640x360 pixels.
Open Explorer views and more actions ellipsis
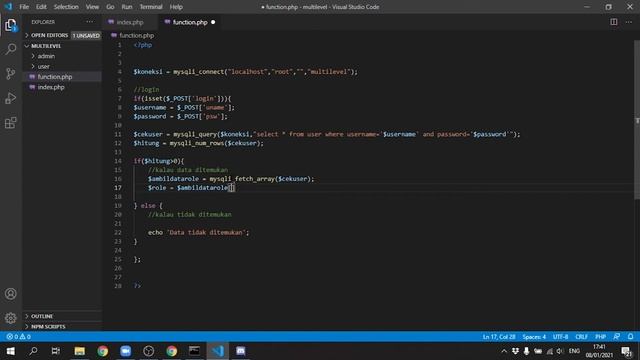[89, 22]
